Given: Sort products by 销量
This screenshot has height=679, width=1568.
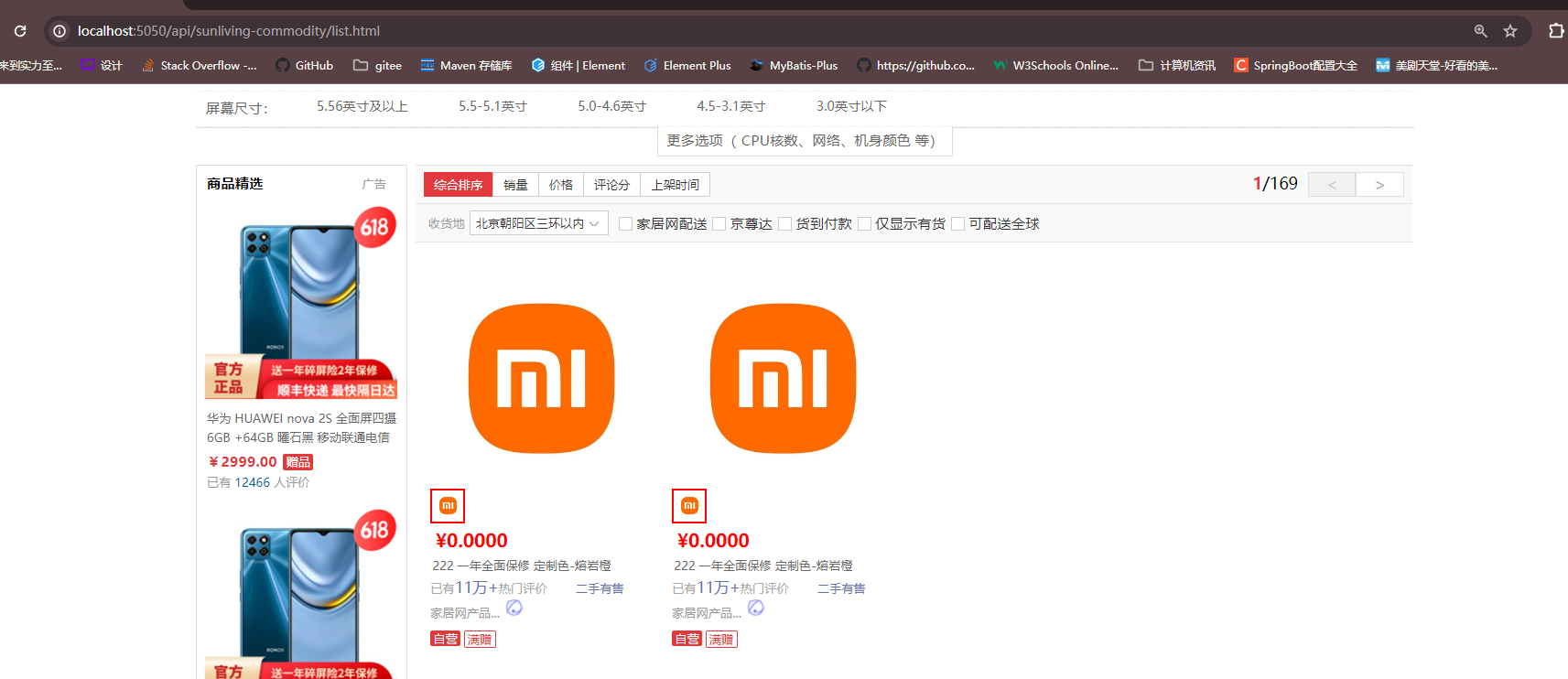Looking at the screenshot, I should click(515, 185).
